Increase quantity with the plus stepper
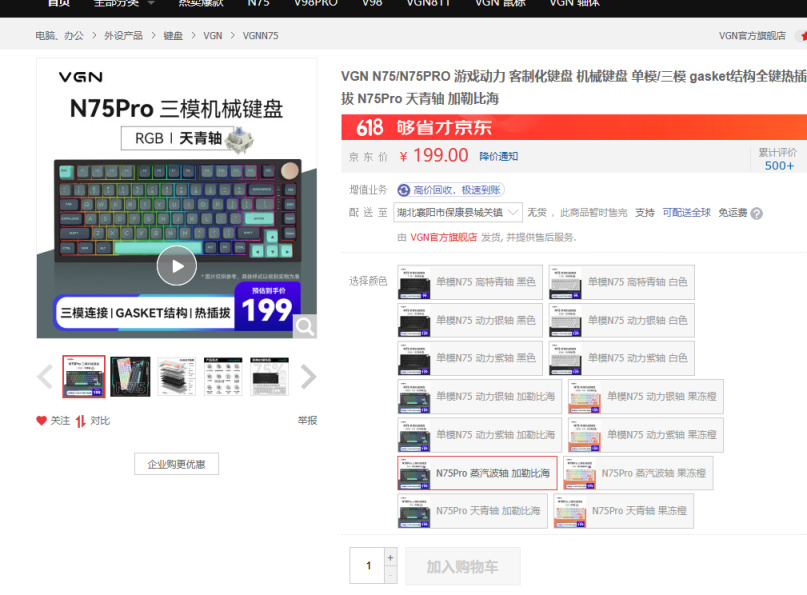 [391, 557]
